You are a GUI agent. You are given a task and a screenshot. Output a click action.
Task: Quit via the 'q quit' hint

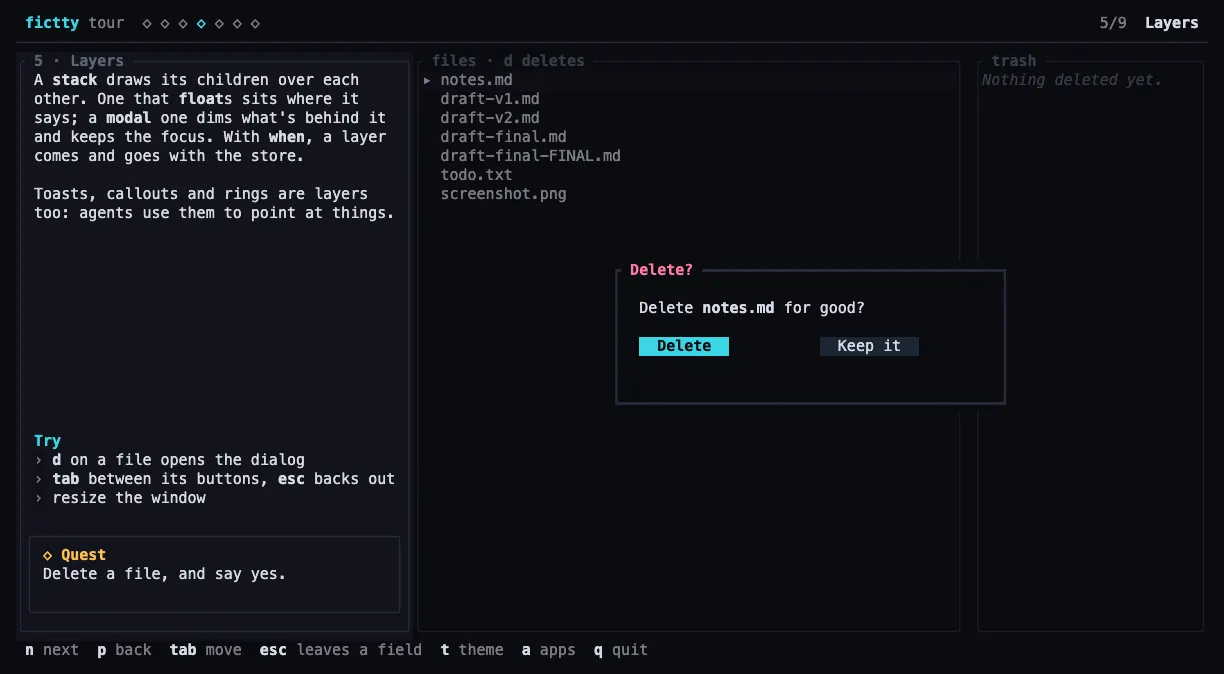[621, 650]
